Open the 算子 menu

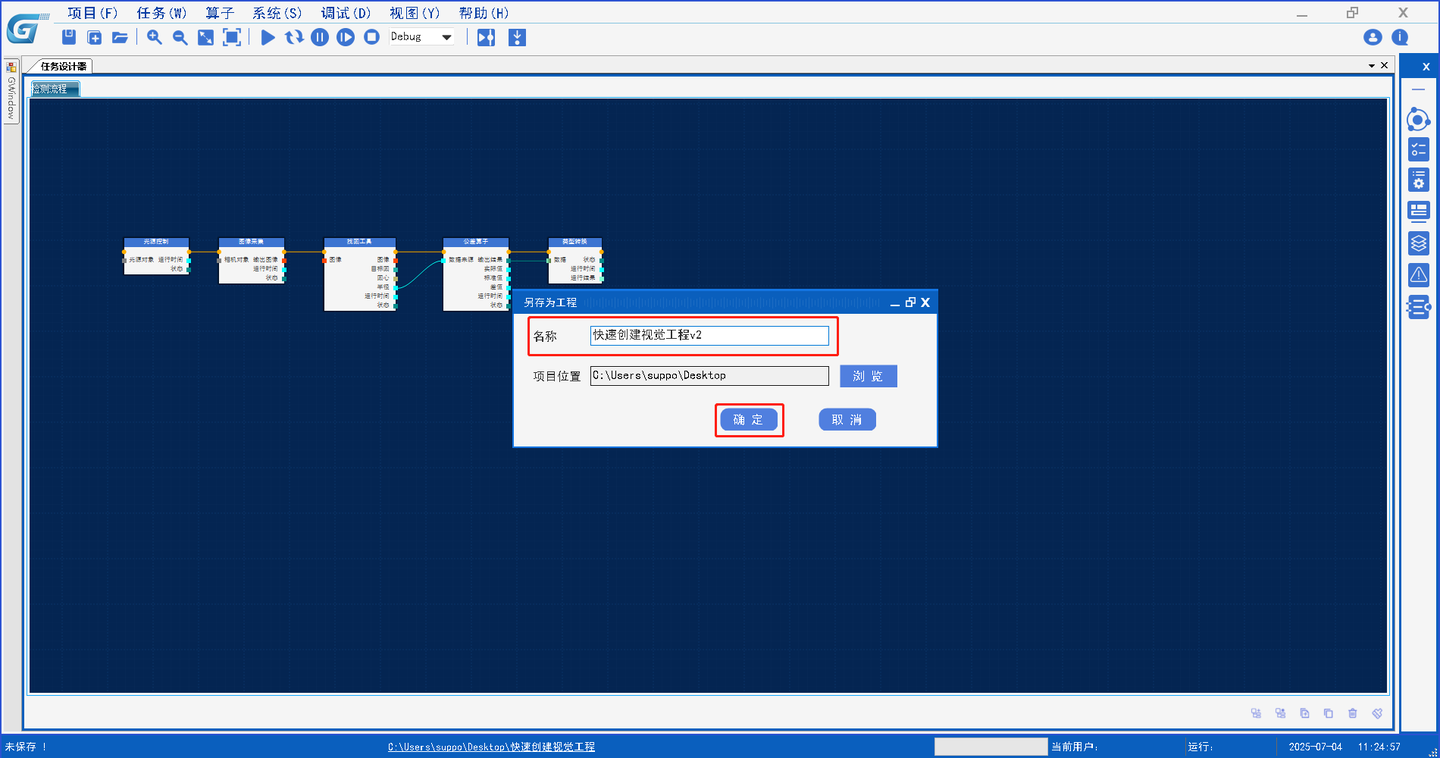click(x=220, y=13)
